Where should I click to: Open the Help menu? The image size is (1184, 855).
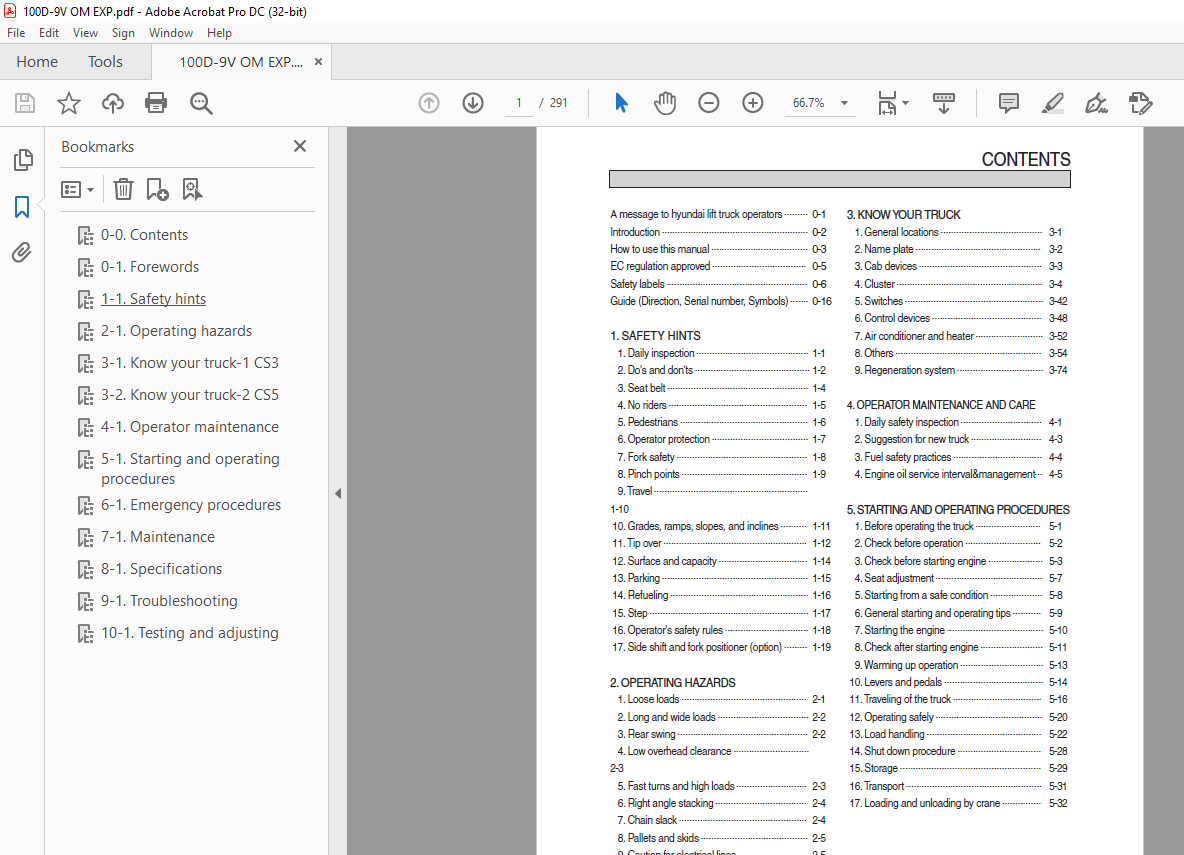click(x=219, y=32)
